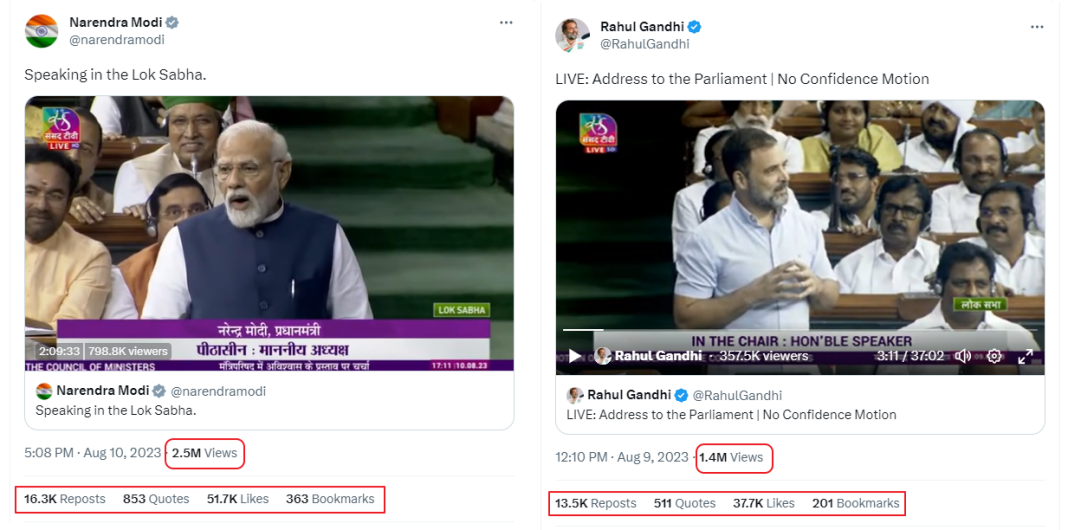Screen dimensions: 1068x530
Task: Open the 37.7K Likes list
Action: coord(764,503)
